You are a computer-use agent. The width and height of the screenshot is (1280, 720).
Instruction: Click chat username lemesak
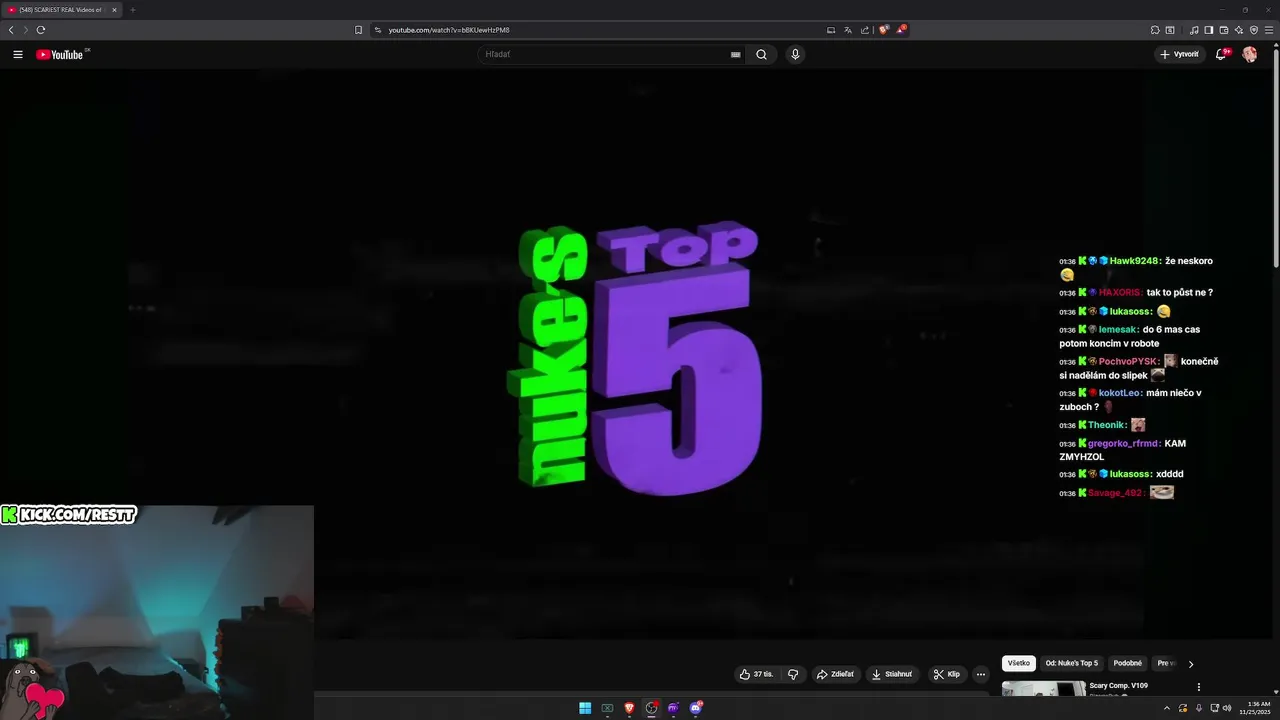(x=1118, y=329)
